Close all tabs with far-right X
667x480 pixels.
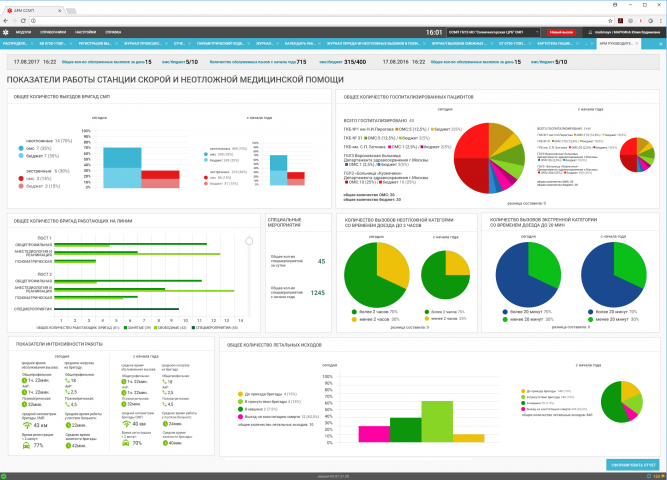point(661,44)
